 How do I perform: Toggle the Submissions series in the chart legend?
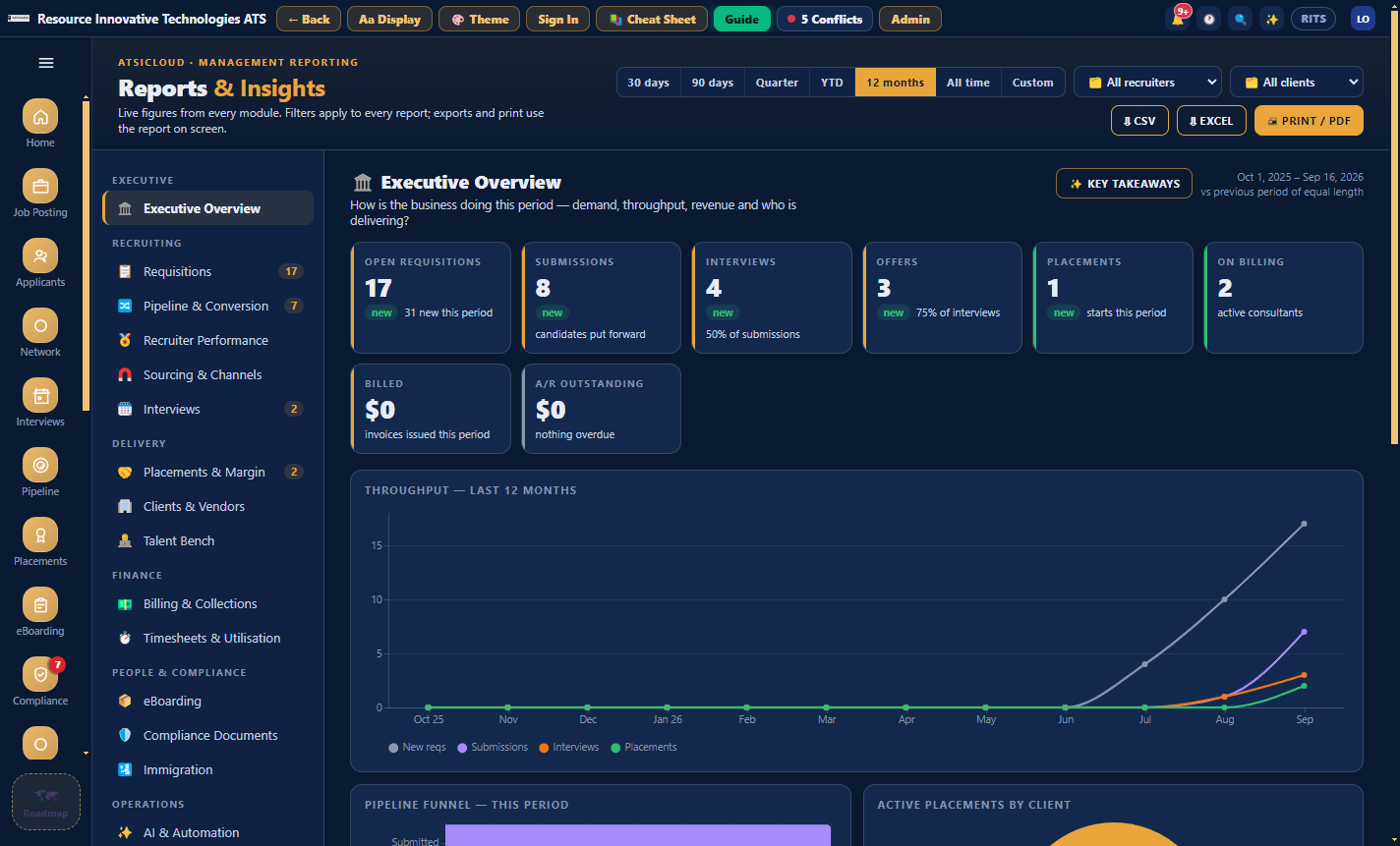[493, 748]
